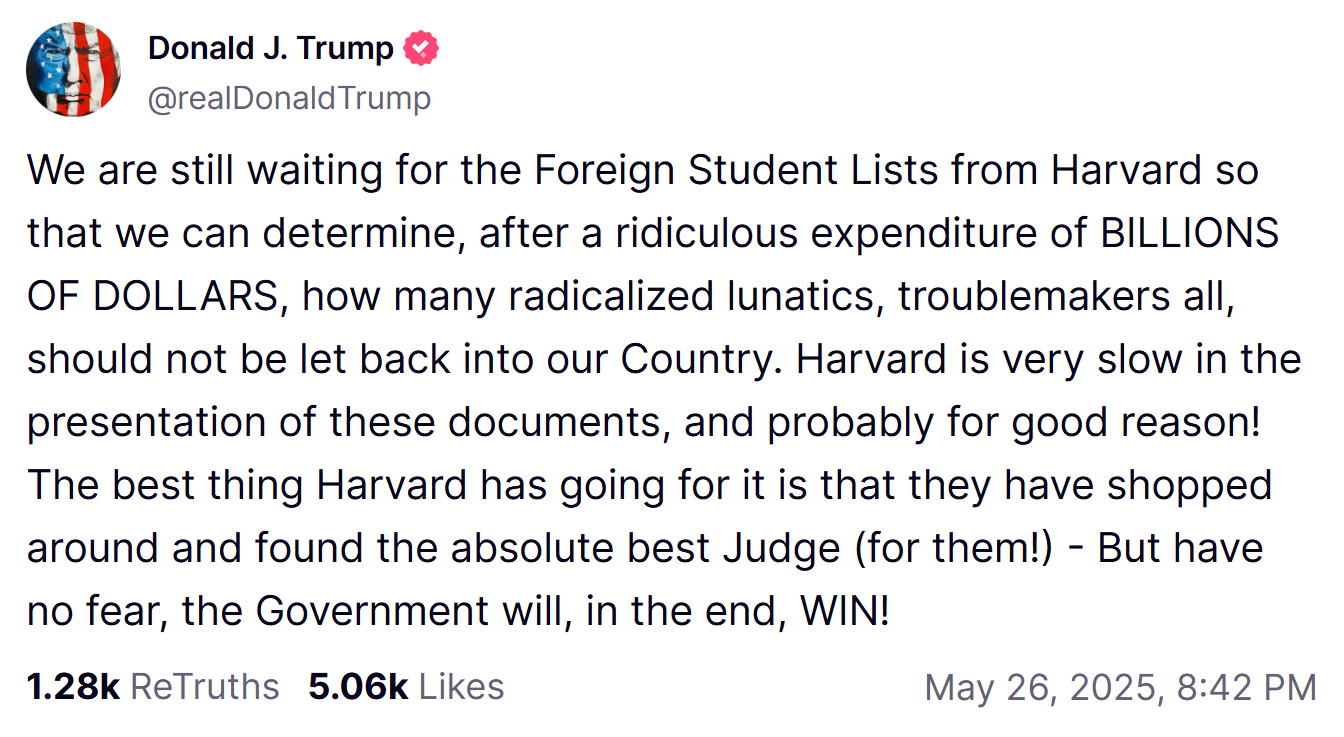Click the "Likes" label

point(461,687)
